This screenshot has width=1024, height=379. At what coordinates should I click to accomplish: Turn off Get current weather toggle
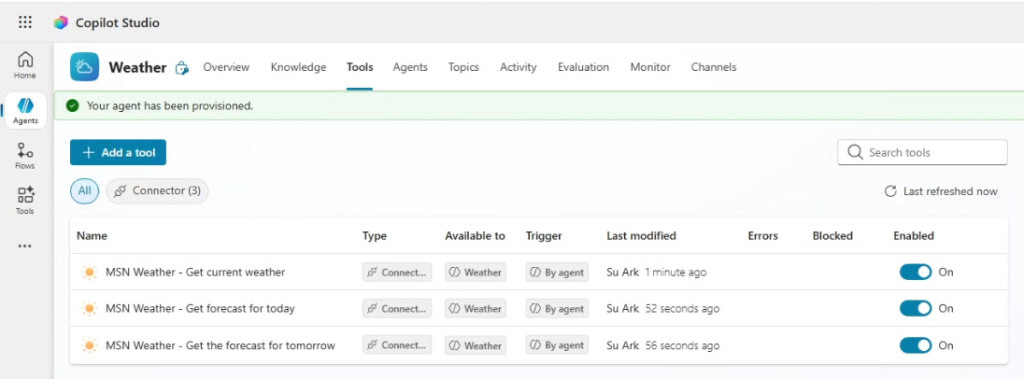[916, 272]
